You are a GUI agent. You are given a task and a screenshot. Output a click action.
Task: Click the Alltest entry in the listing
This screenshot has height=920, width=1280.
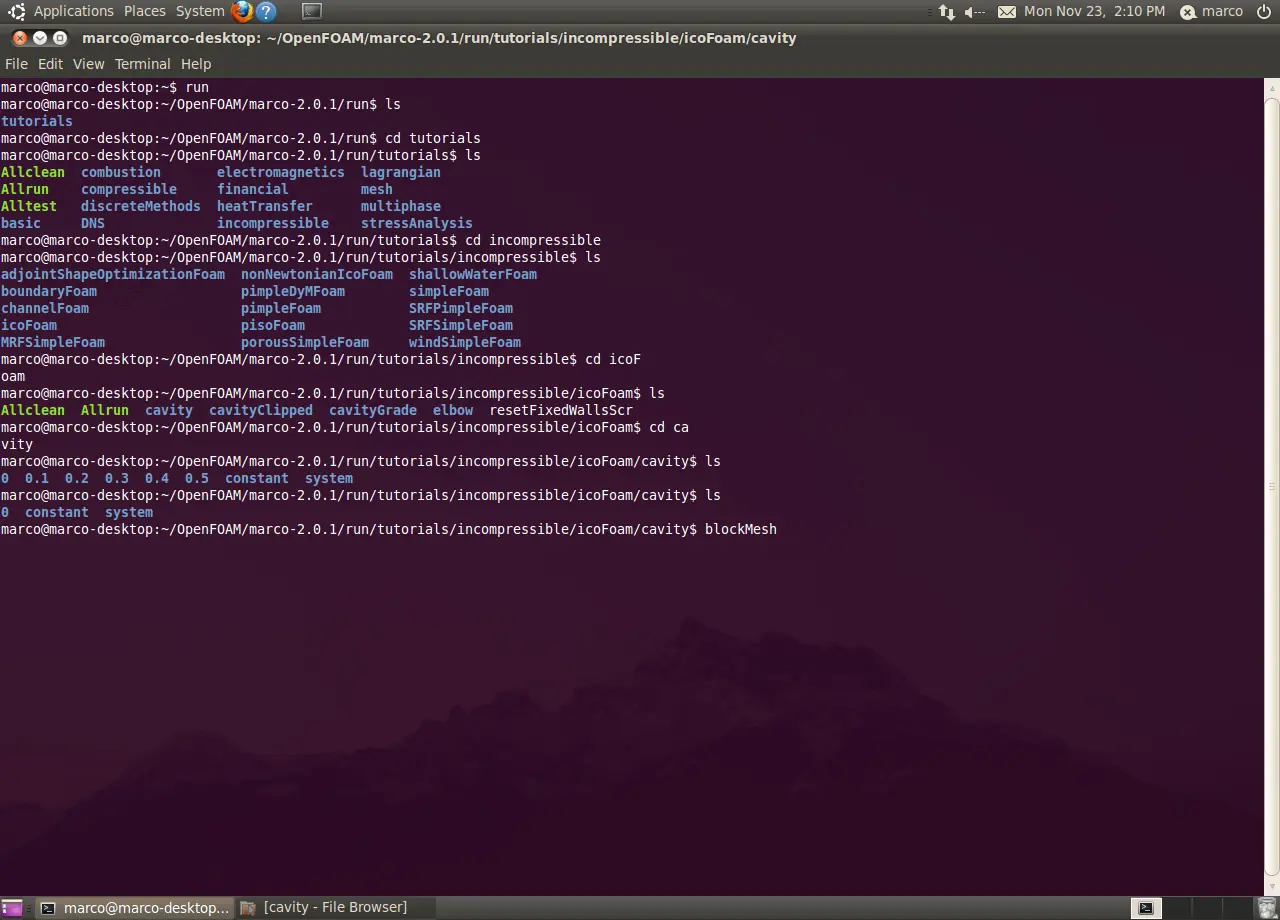click(29, 206)
